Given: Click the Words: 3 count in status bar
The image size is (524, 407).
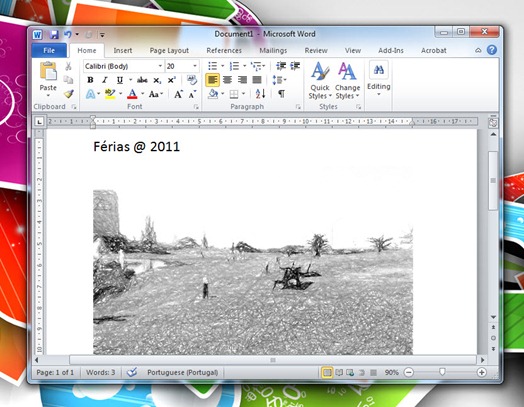Looking at the screenshot, I should click(x=101, y=372).
